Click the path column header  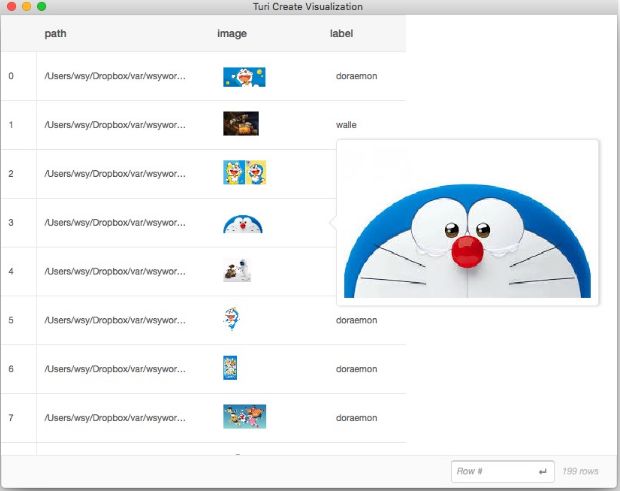click(55, 34)
